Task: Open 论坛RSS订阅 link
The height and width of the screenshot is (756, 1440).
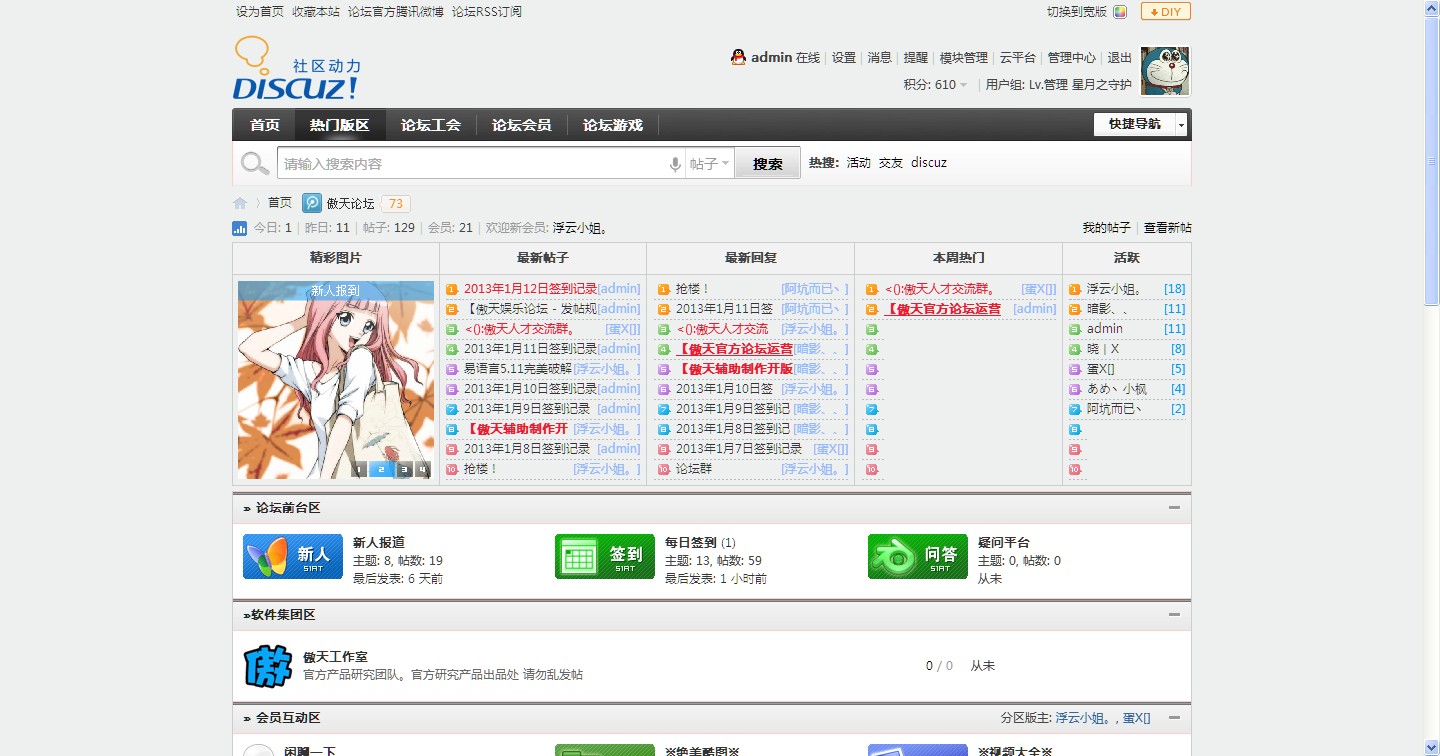Action: click(487, 12)
